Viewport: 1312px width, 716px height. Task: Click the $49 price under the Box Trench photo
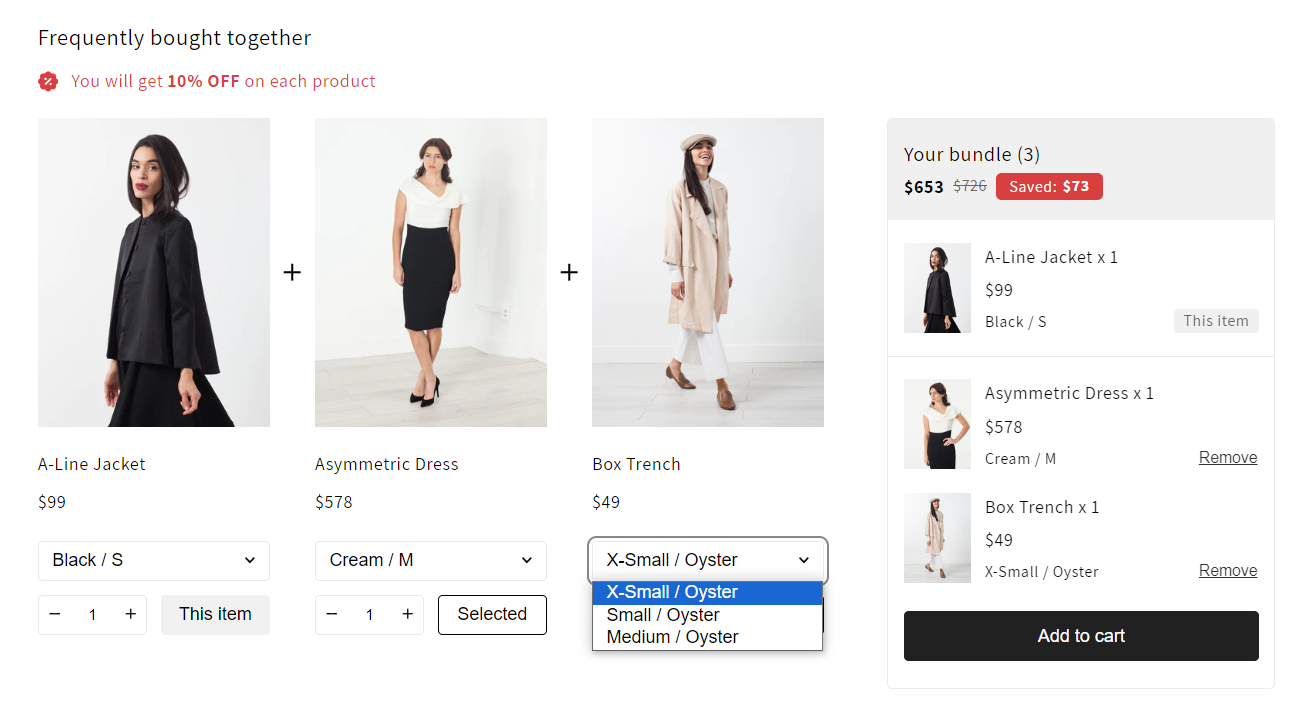606,502
